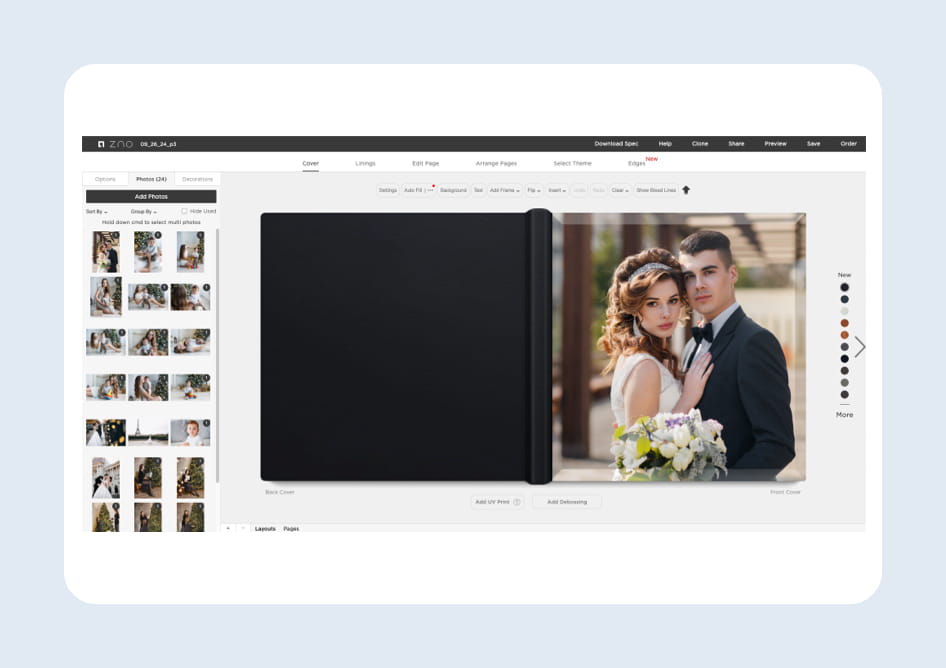
Task: Click the usage badge on first photo thumbnail
Action: 116,236
